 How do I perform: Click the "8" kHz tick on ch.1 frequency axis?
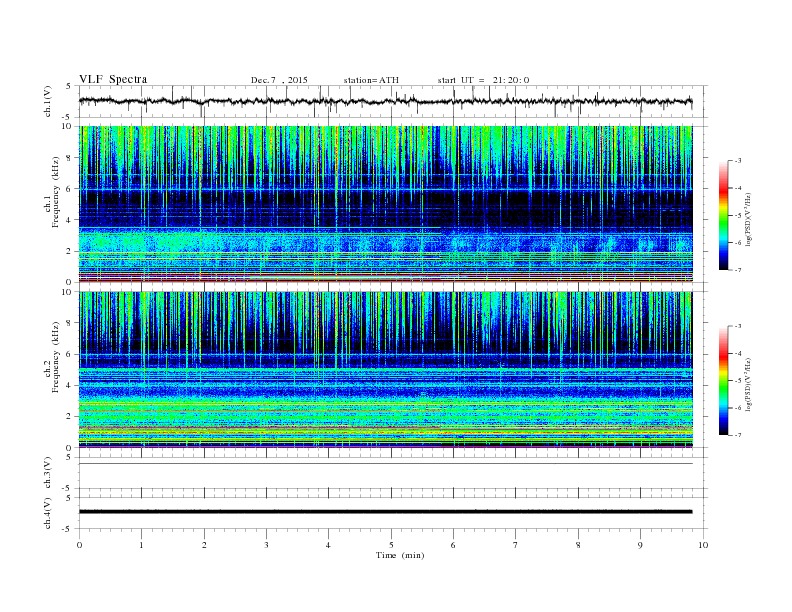[x=70, y=158]
